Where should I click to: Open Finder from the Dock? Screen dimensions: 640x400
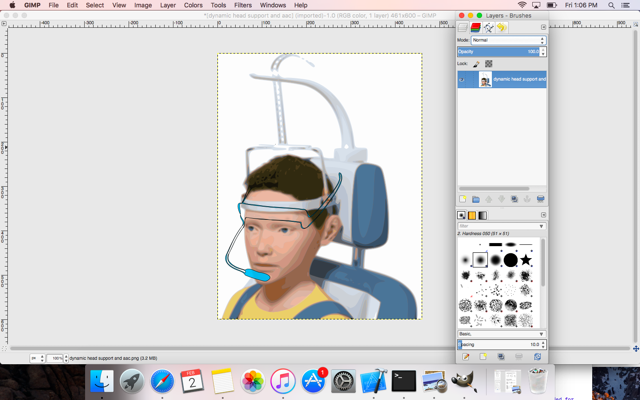pos(102,381)
